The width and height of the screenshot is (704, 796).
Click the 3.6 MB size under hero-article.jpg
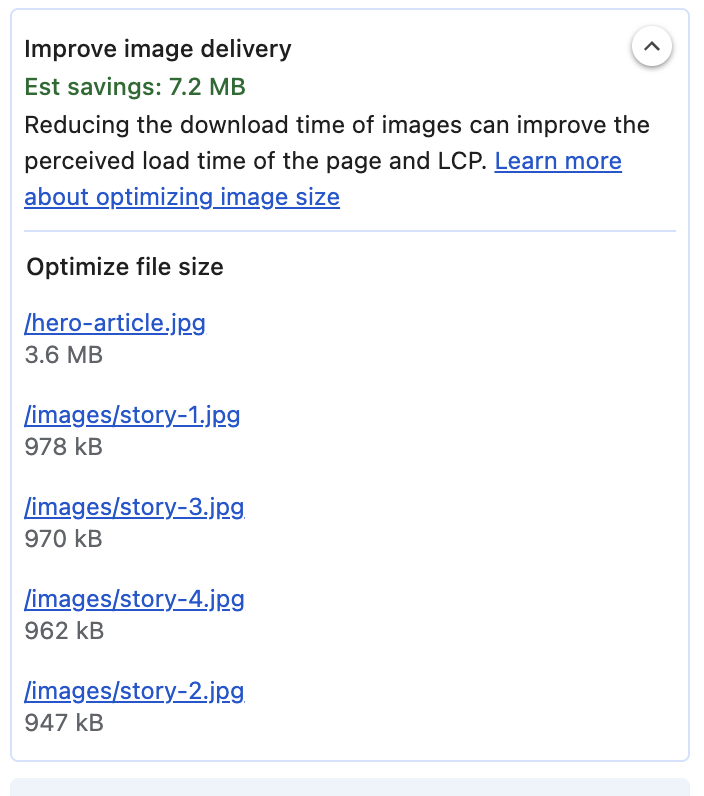63,355
